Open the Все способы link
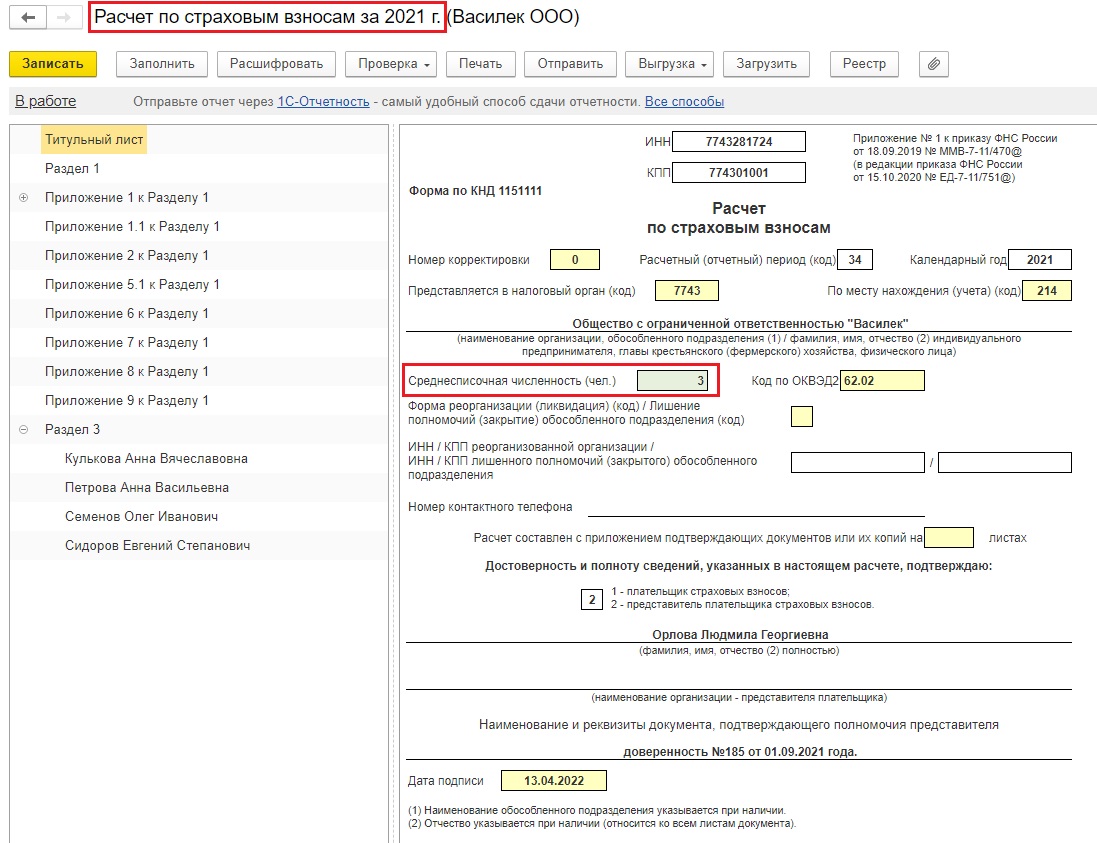 [x=684, y=101]
